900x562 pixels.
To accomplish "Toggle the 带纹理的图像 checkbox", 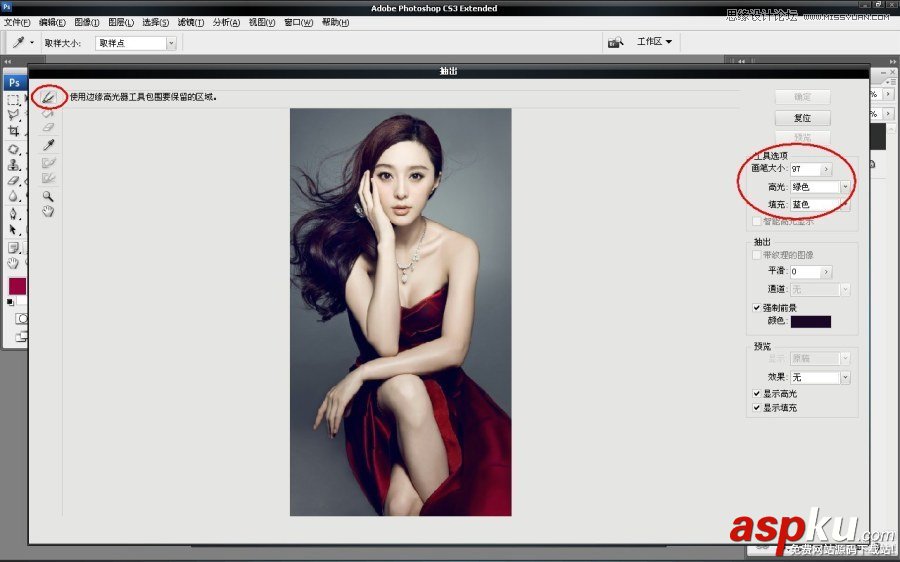I will click(757, 255).
